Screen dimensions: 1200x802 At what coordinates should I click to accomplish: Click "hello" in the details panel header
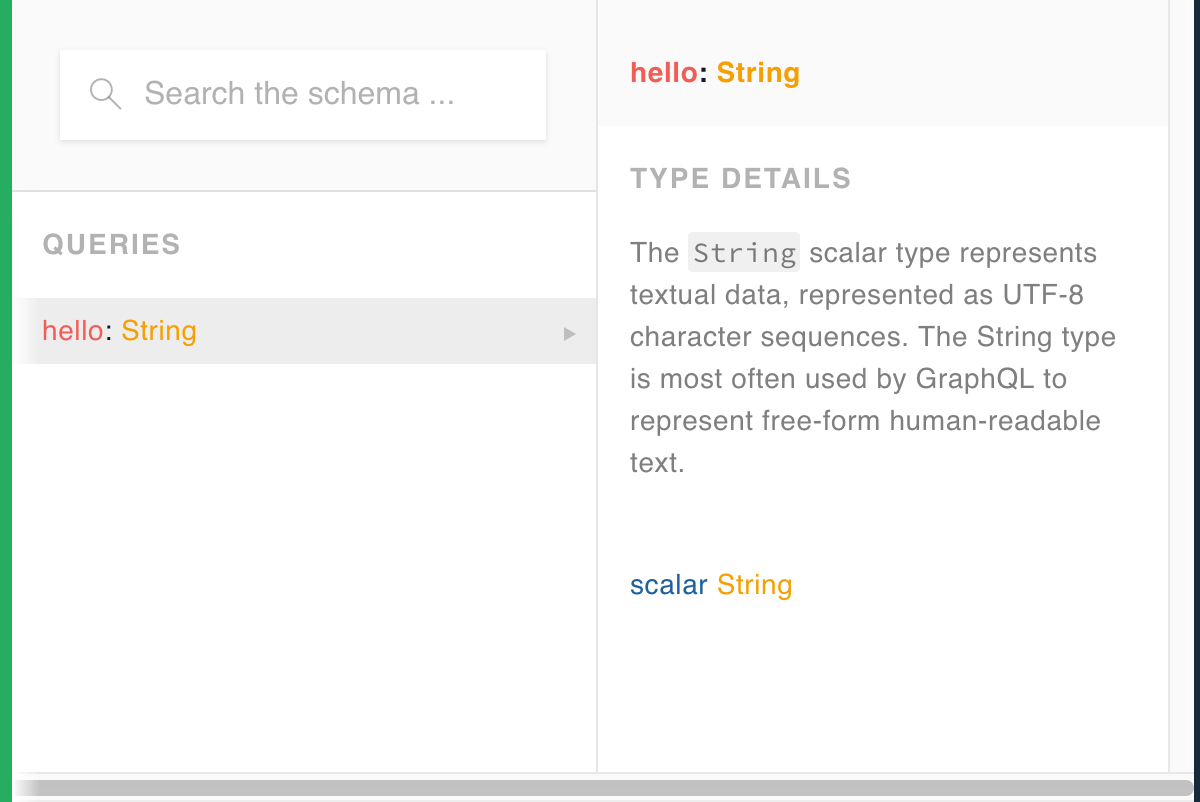point(664,73)
